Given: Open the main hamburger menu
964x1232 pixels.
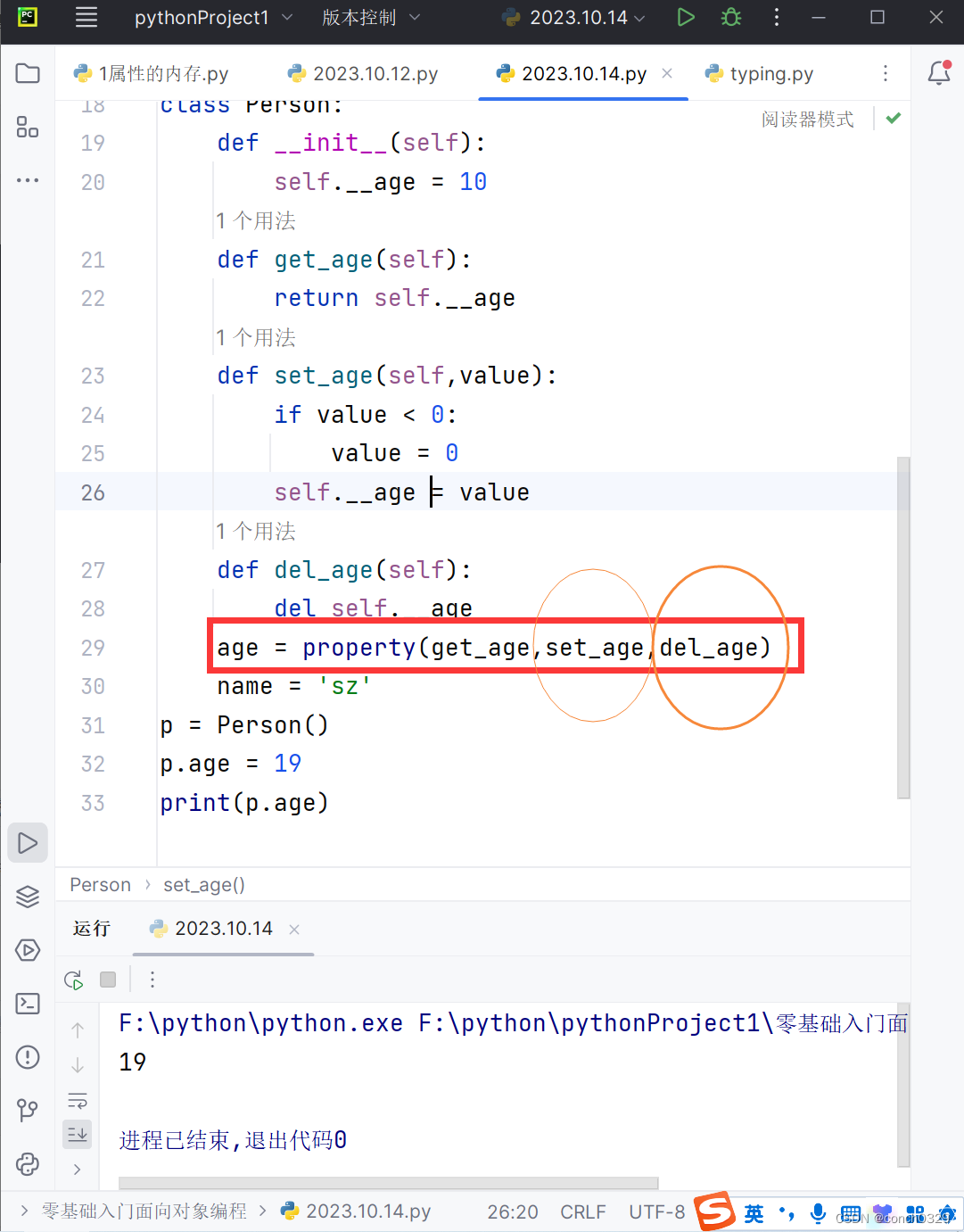Looking at the screenshot, I should click(87, 17).
